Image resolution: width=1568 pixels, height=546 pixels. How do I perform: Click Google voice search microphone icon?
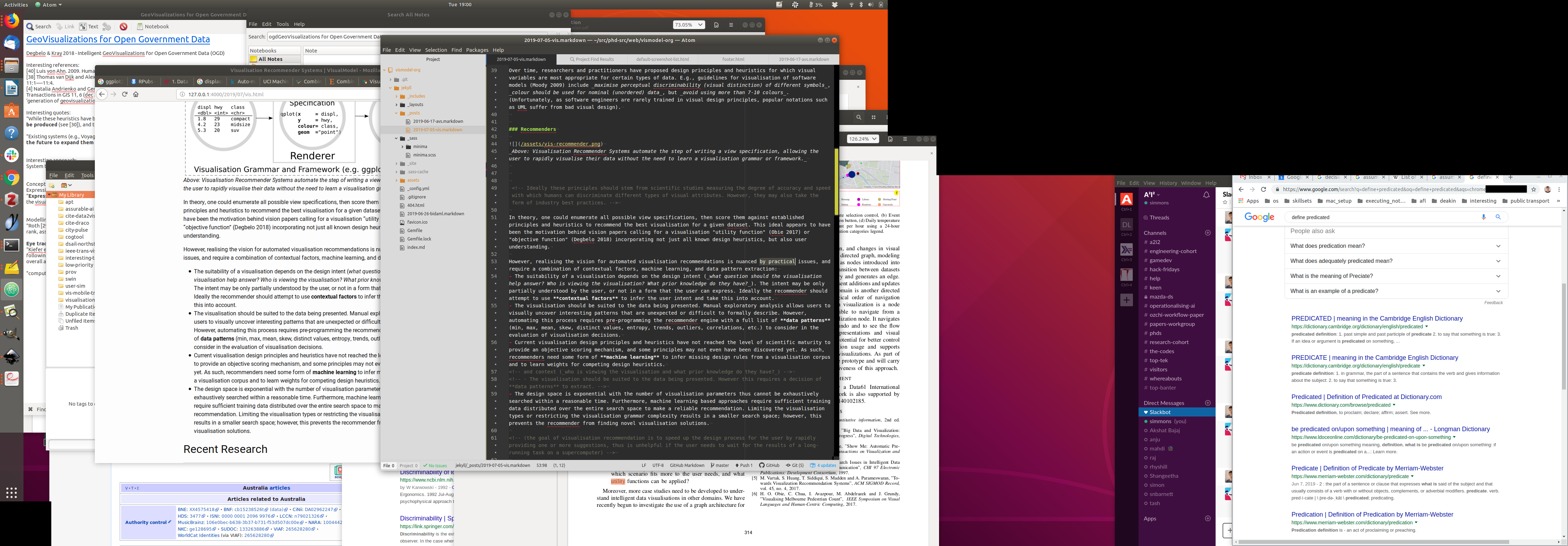point(1483,217)
